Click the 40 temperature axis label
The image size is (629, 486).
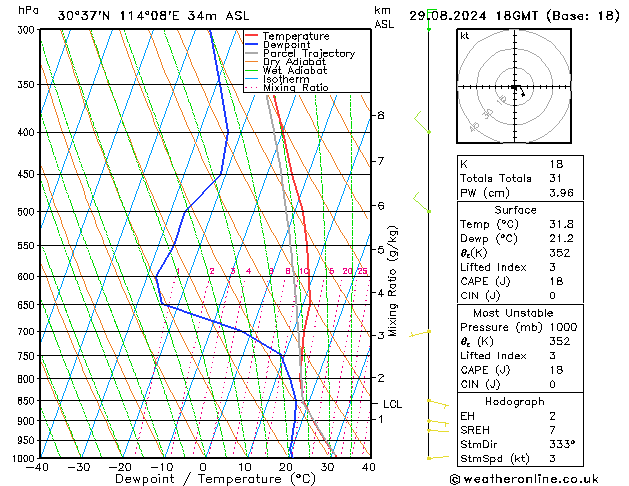click(x=368, y=467)
